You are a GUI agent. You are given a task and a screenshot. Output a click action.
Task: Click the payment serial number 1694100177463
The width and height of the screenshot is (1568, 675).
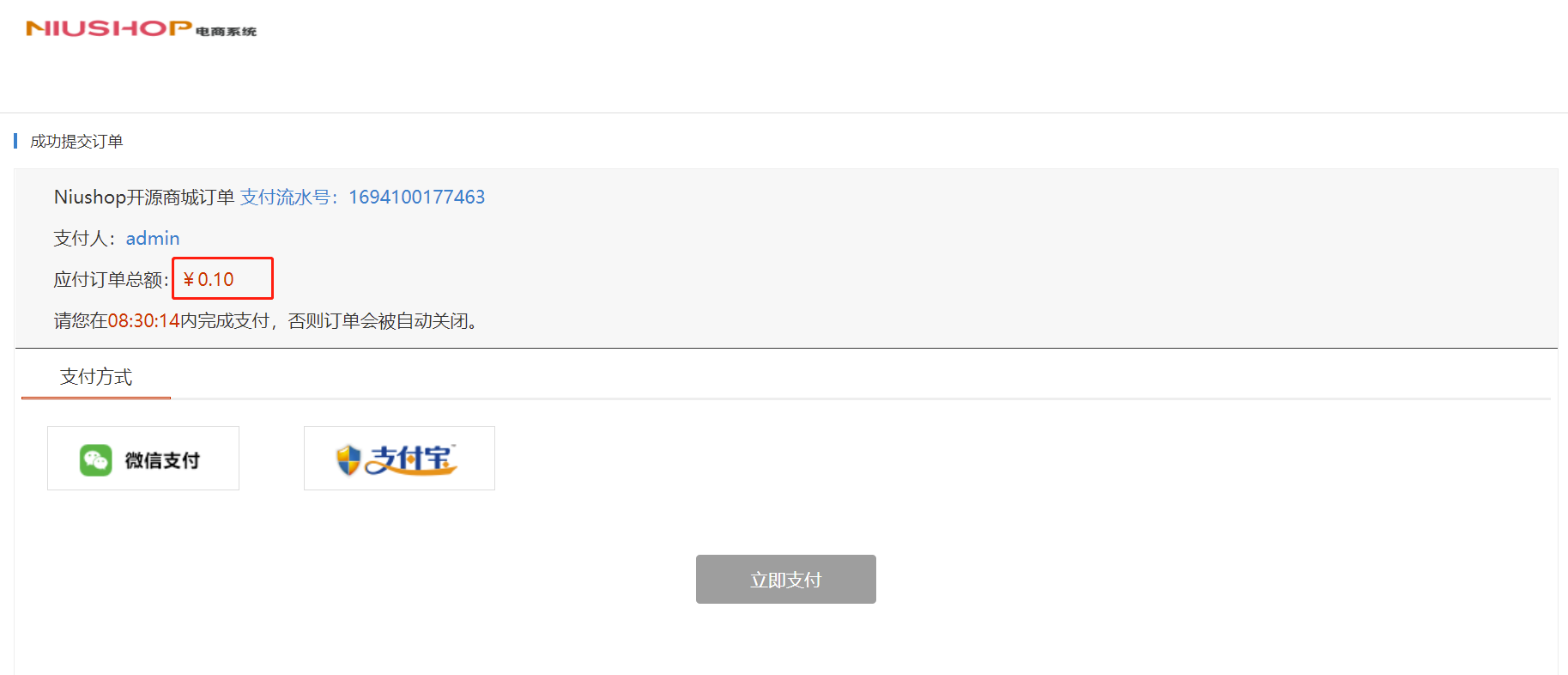[x=416, y=198]
